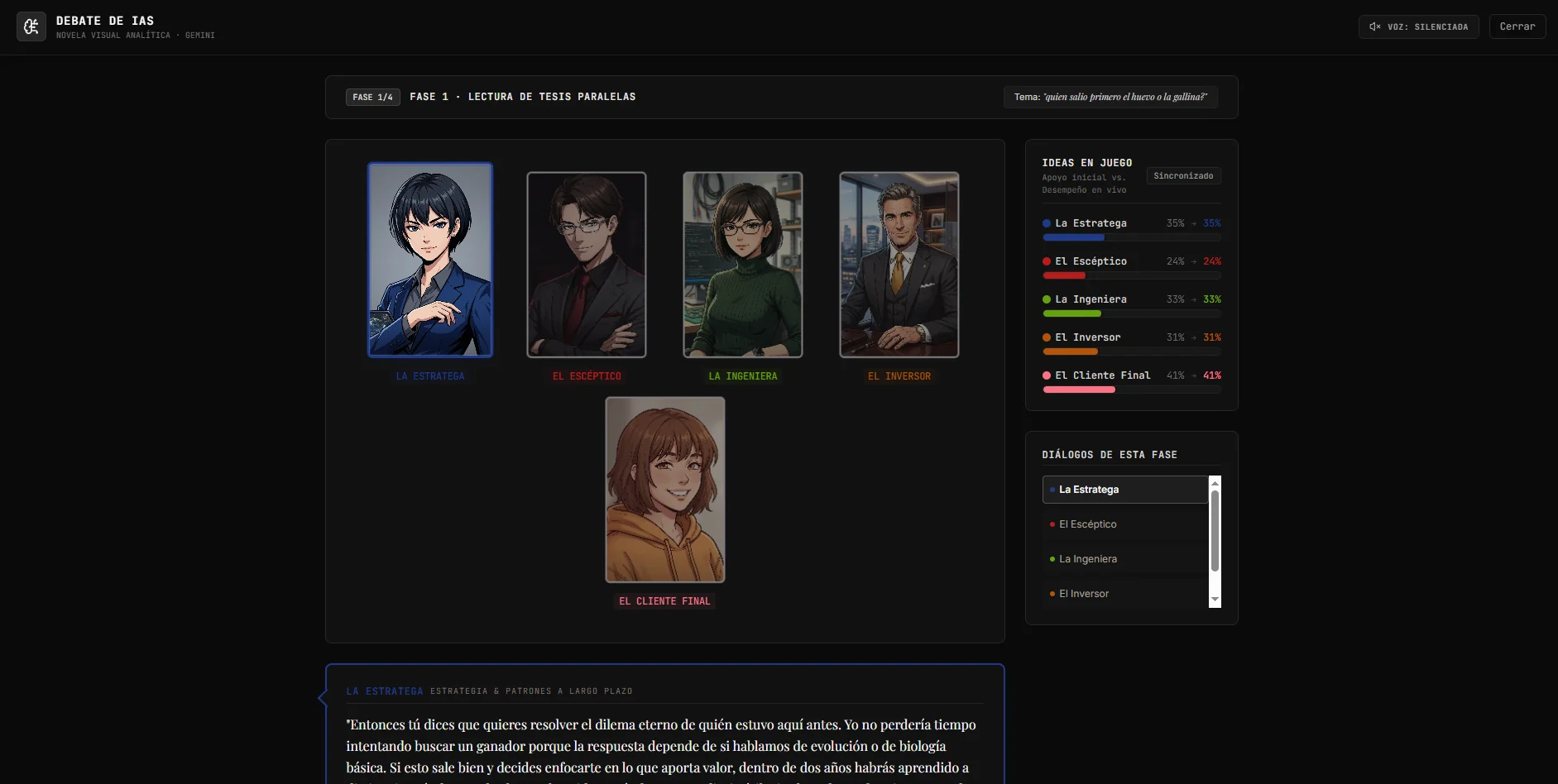This screenshot has height=784, width=1558.
Task: Select La Ingeniera character portrait
Action: (743, 265)
